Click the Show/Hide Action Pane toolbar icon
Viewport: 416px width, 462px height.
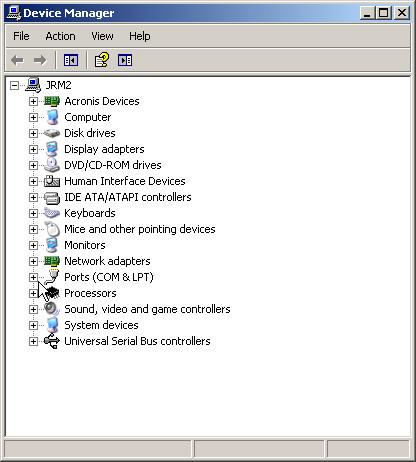coord(125,60)
